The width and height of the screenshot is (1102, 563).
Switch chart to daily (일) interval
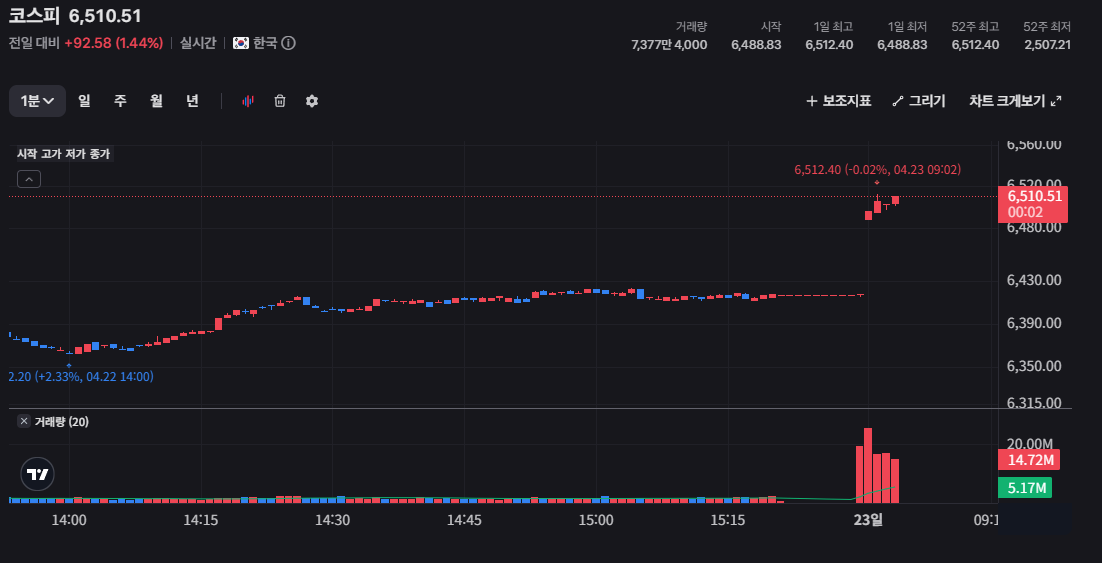[84, 101]
